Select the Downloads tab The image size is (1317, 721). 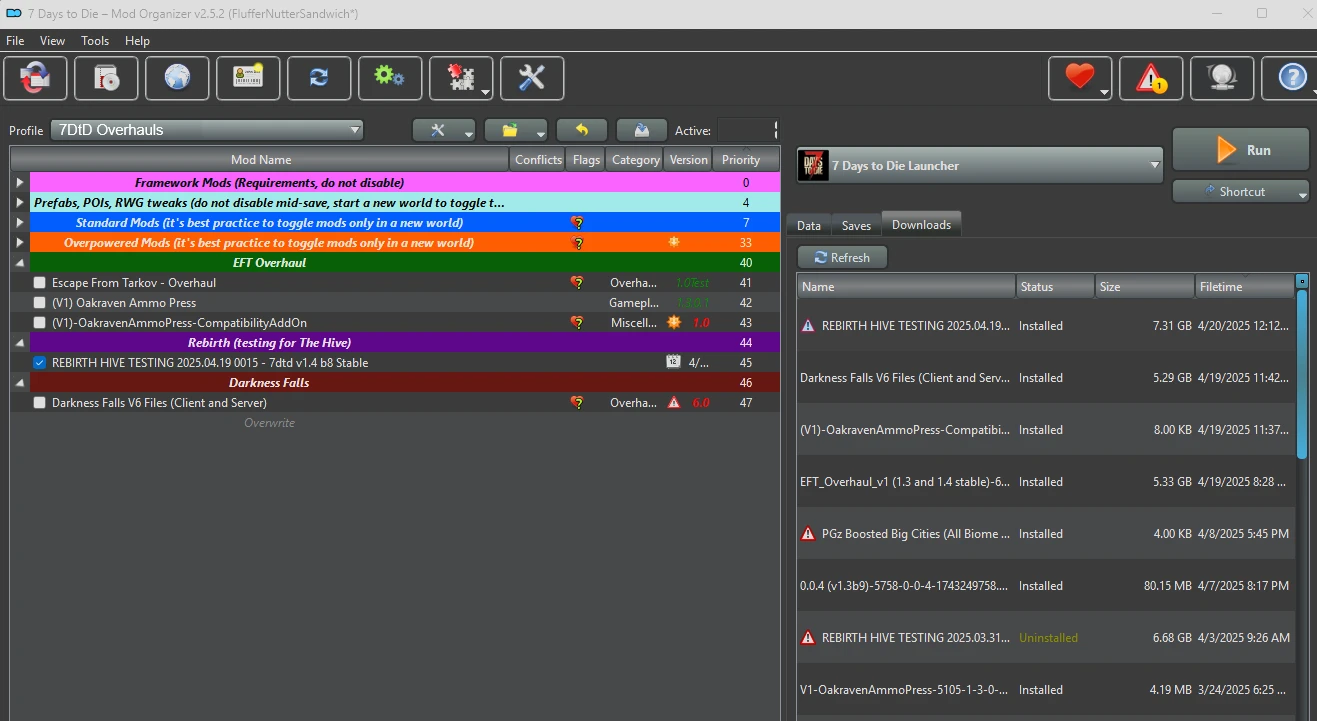pos(922,224)
